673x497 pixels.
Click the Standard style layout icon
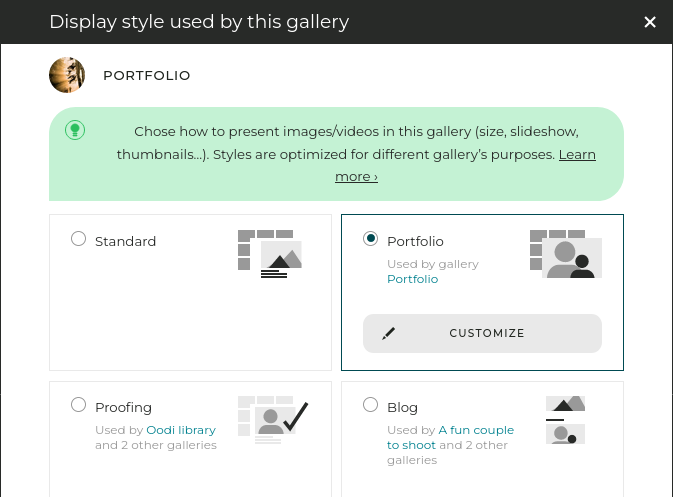point(270,254)
